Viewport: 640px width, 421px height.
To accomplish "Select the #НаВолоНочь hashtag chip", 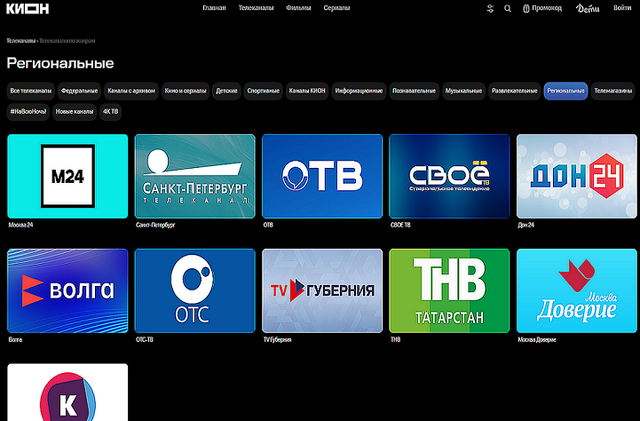I will (x=28, y=112).
